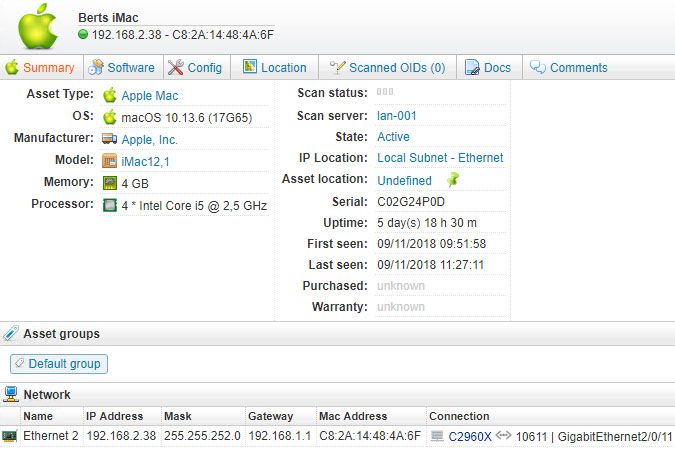Click the Default group button

coord(59,364)
